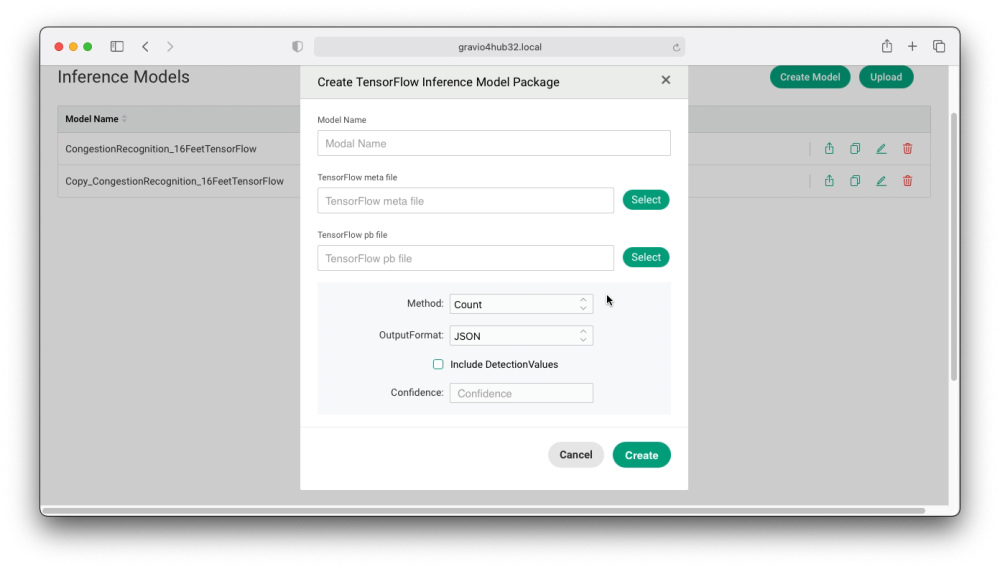The image size is (1000, 569).
Task: Close the Create TensorFlow dialog
Action: pyautogui.click(x=666, y=80)
